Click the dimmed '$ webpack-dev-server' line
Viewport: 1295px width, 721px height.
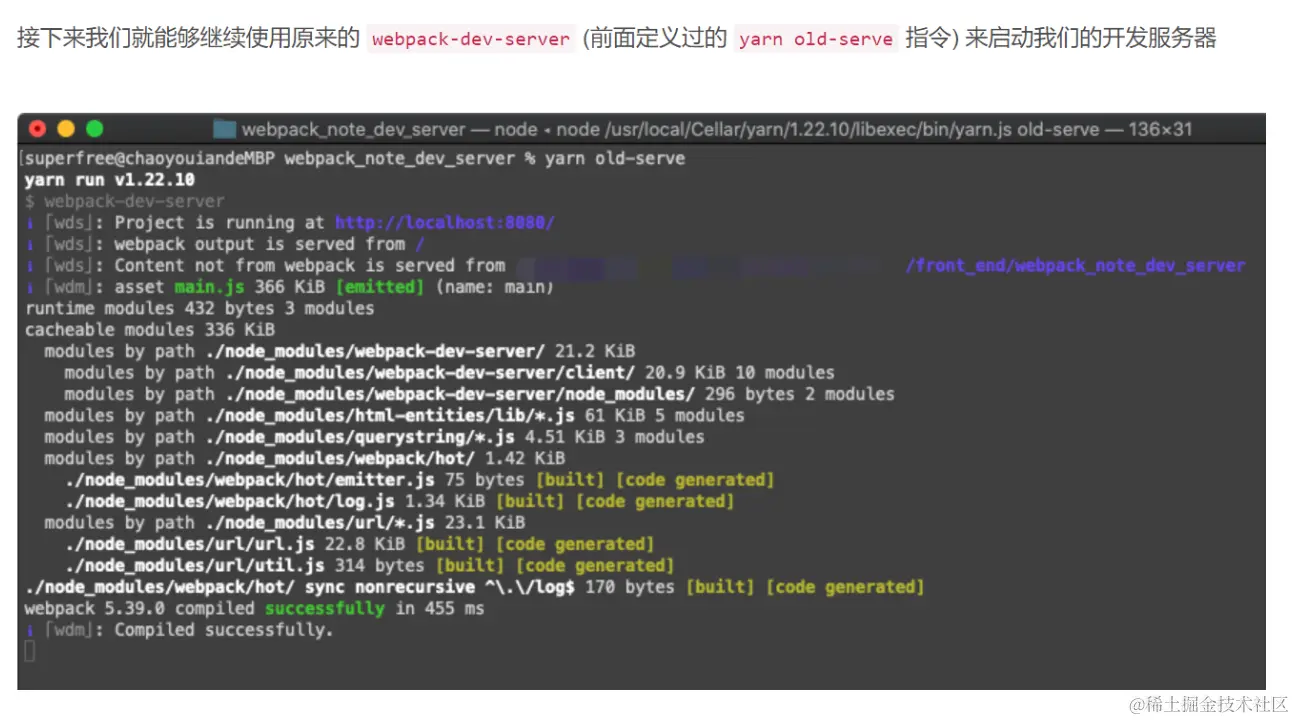[x=125, y=202]
